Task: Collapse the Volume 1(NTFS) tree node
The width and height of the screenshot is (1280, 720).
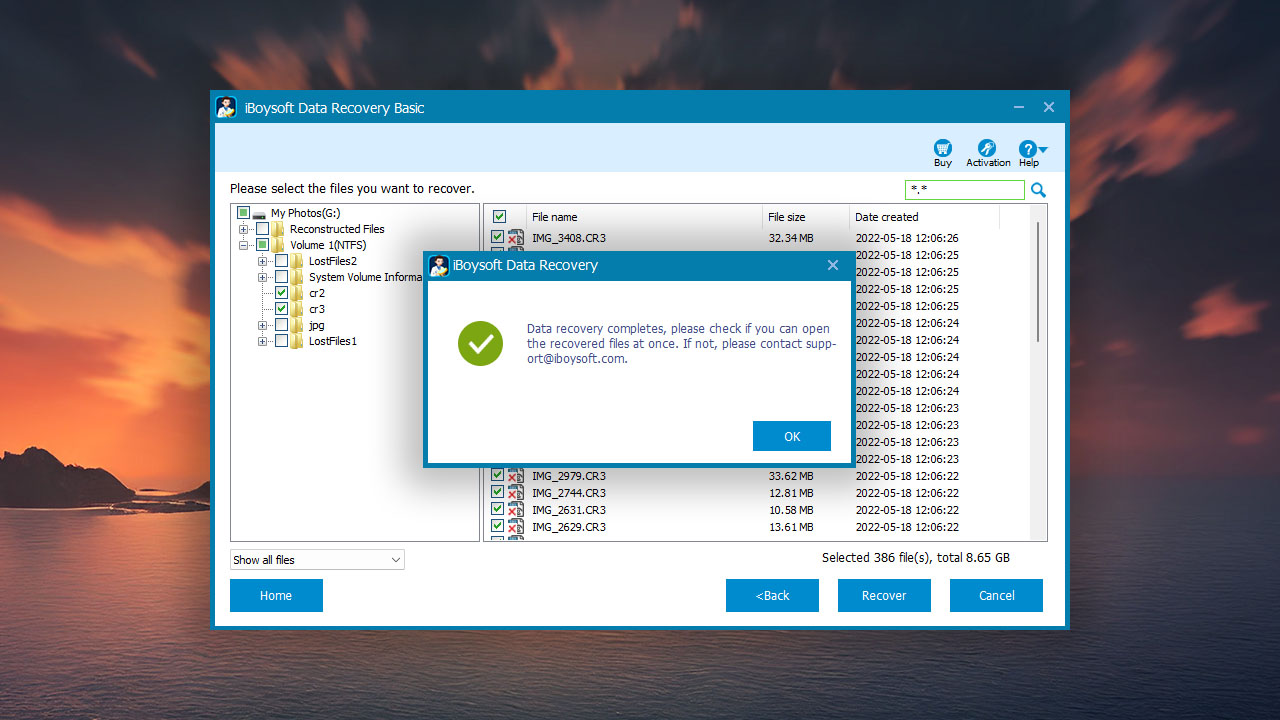Action: tap(243, 245)
